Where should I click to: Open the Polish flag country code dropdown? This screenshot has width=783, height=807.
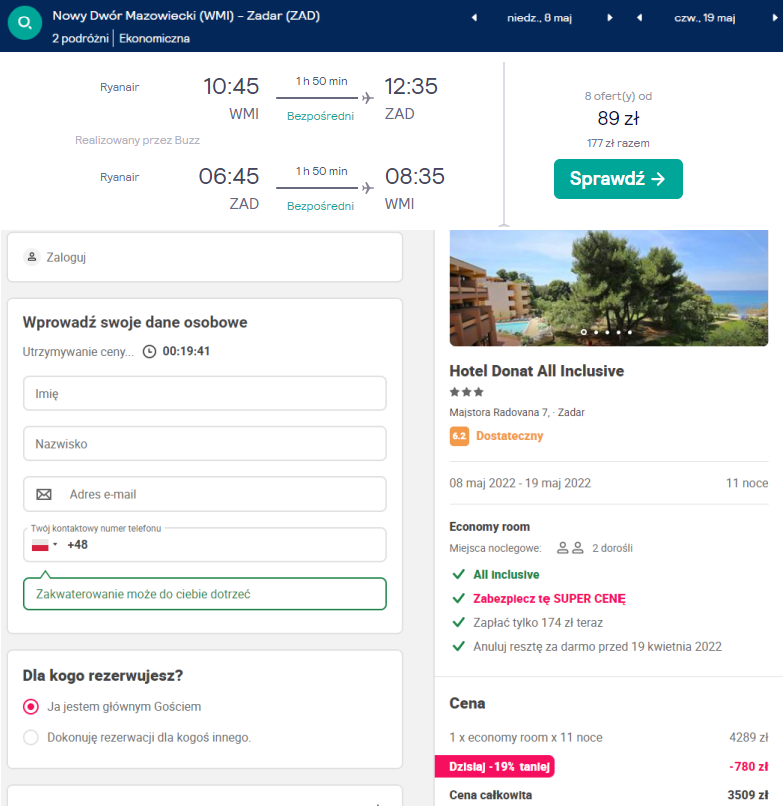tap(44, 545)
